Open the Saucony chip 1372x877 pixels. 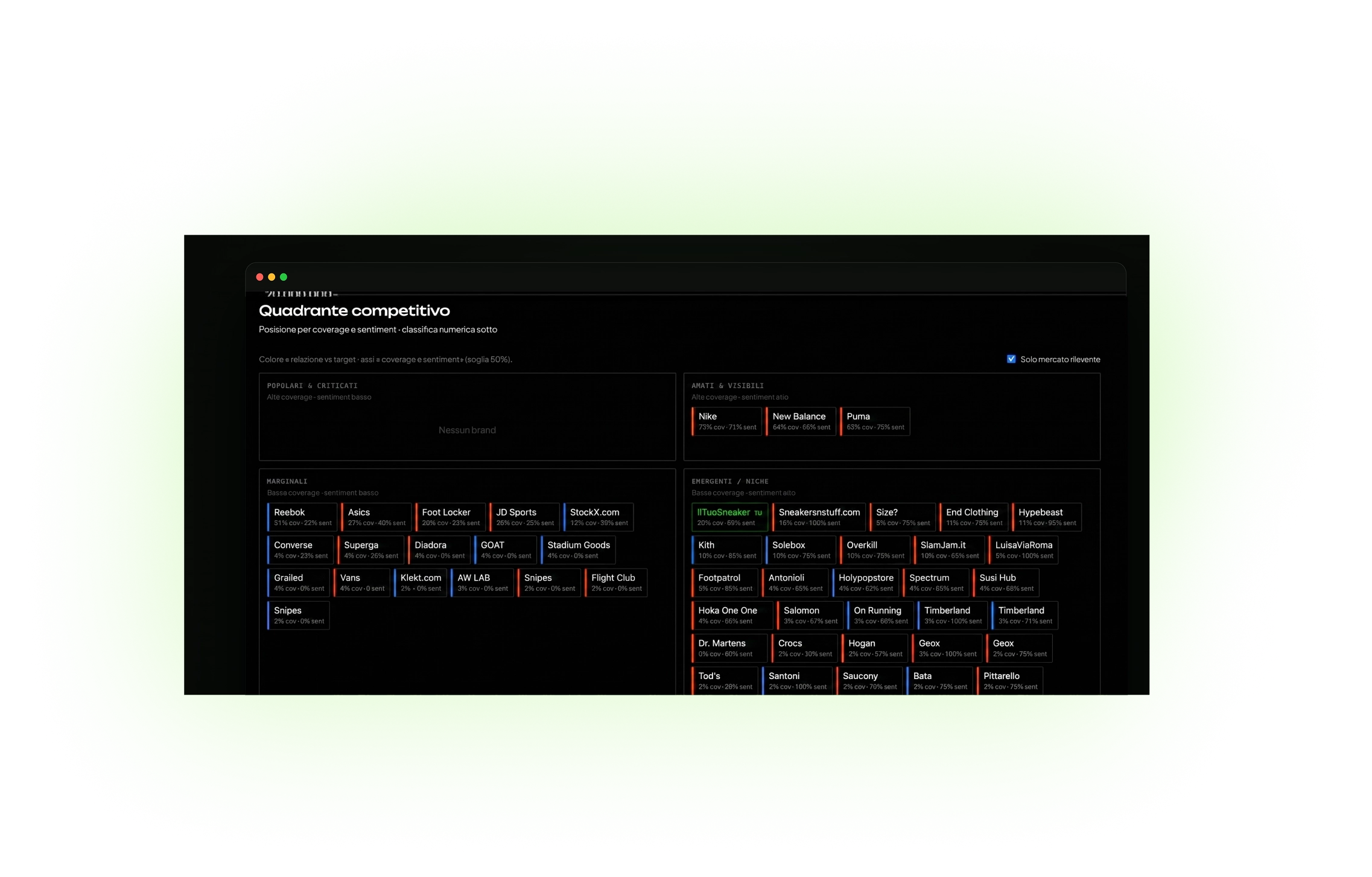click(x=869, y=681)
